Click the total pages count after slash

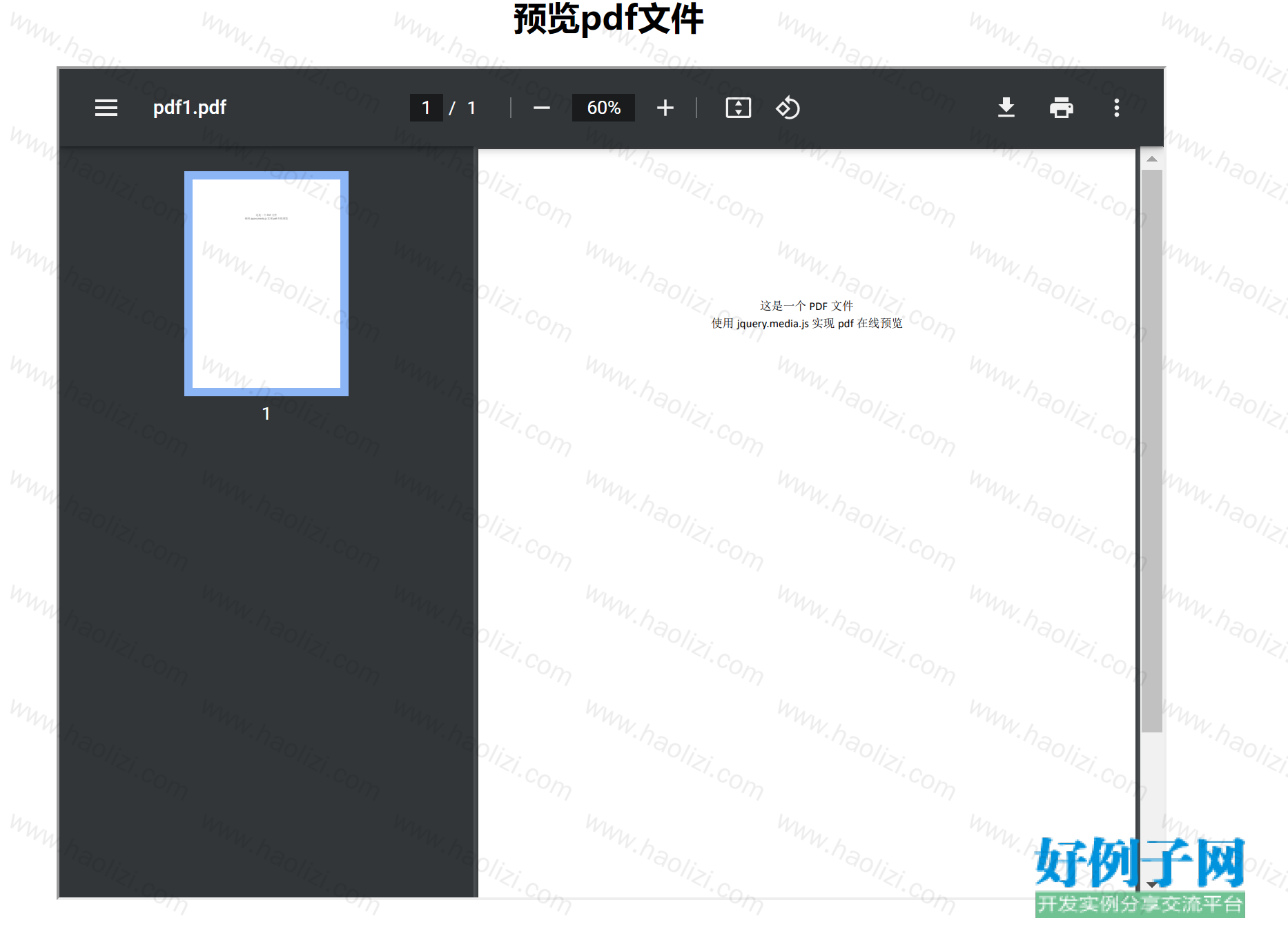(471, 108)
